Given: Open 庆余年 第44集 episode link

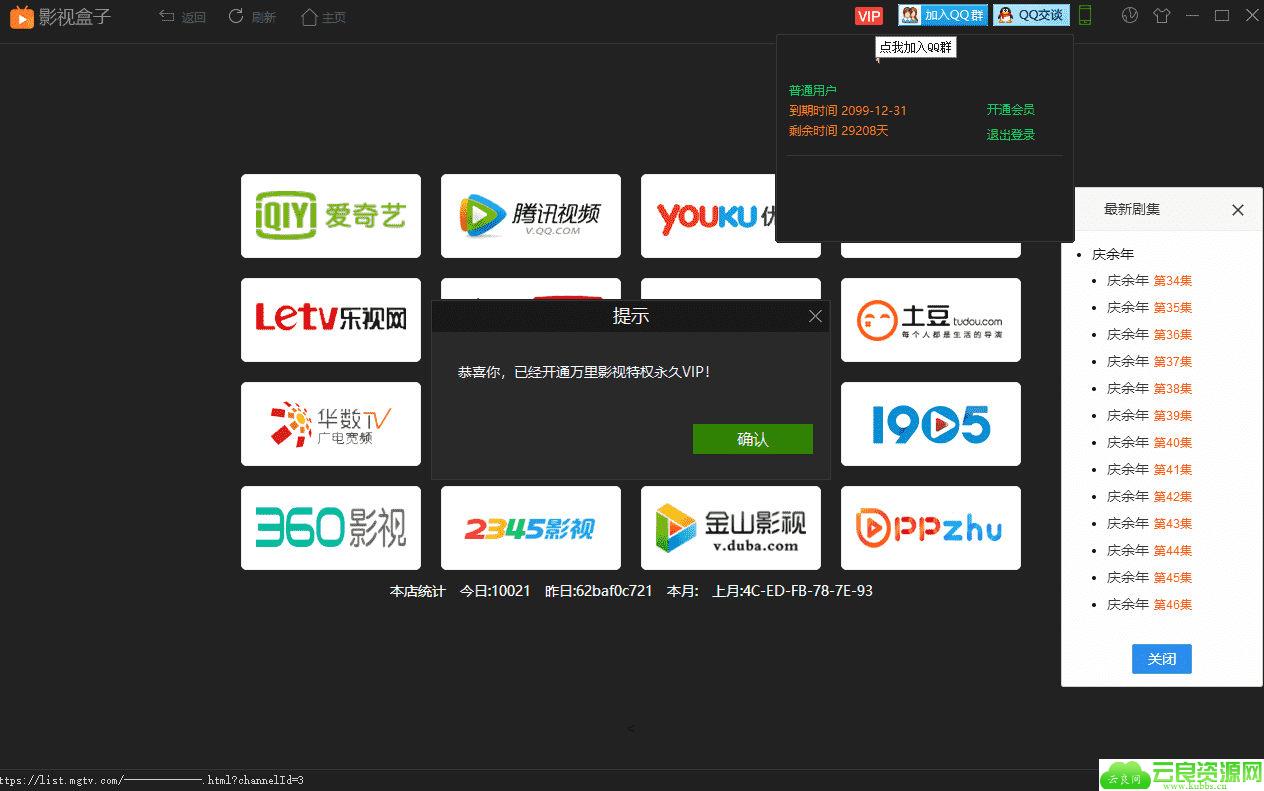Looking at the screenshot, I should 1149,551.
